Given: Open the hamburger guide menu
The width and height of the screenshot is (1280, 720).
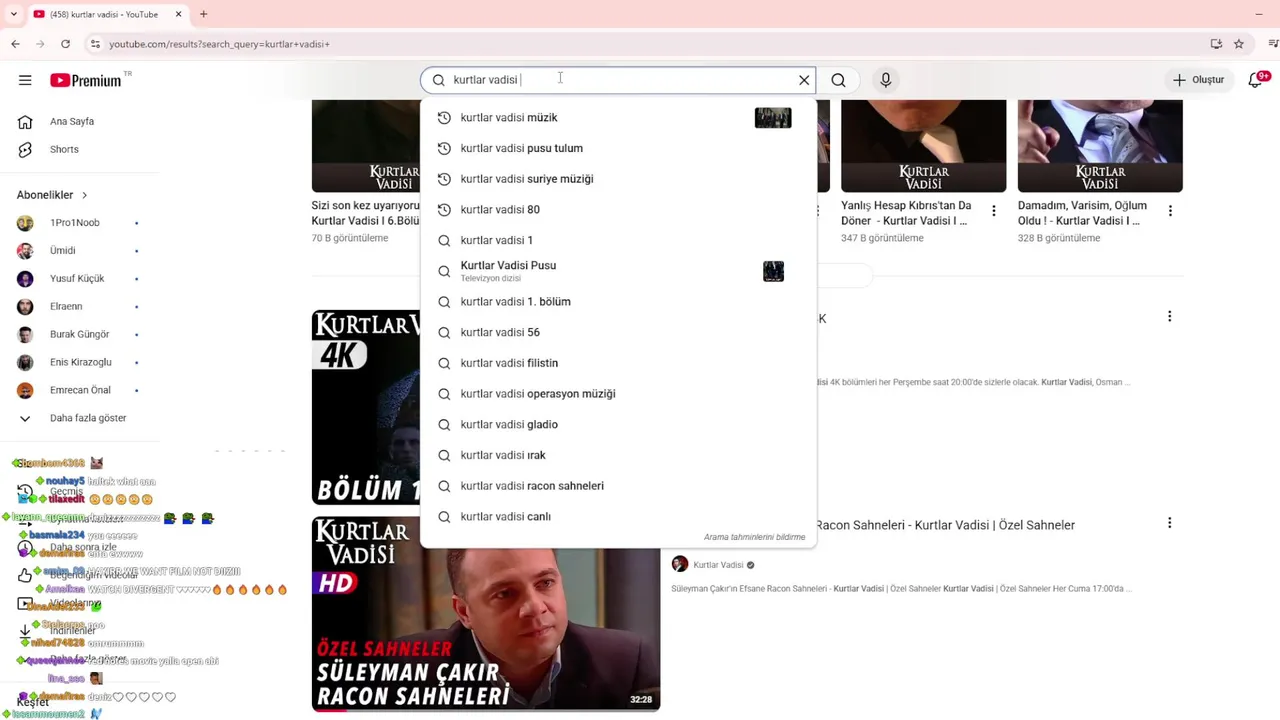Looking at the screenshot, I should tap(25, 80).
